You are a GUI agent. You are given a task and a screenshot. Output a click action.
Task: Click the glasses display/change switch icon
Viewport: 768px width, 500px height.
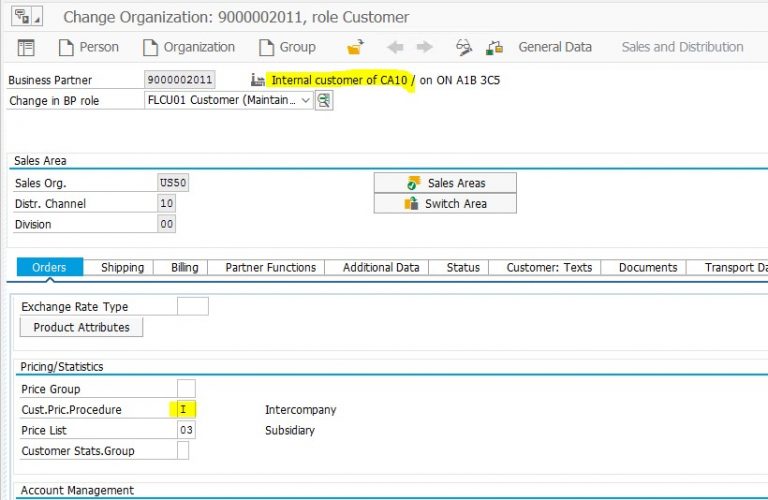pos(463,47)
